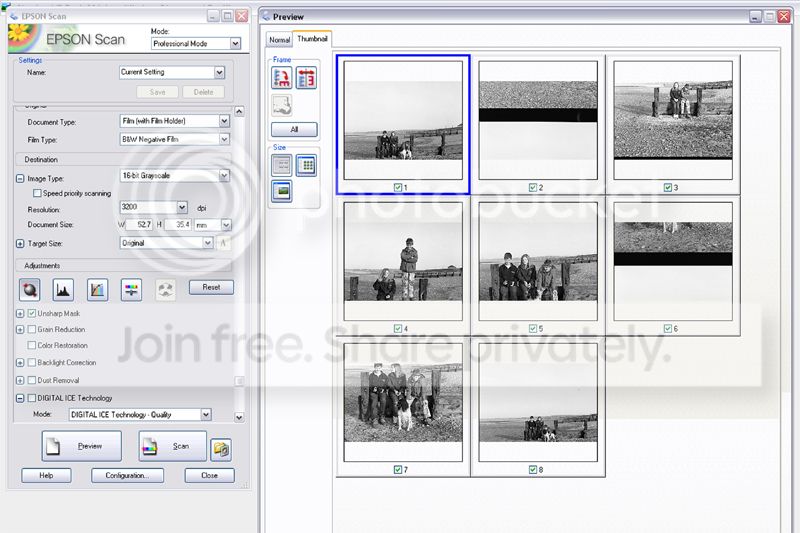Select thumbnail 3 of bench on beach
The image size is (800, 533).
[x=673, y=120]
